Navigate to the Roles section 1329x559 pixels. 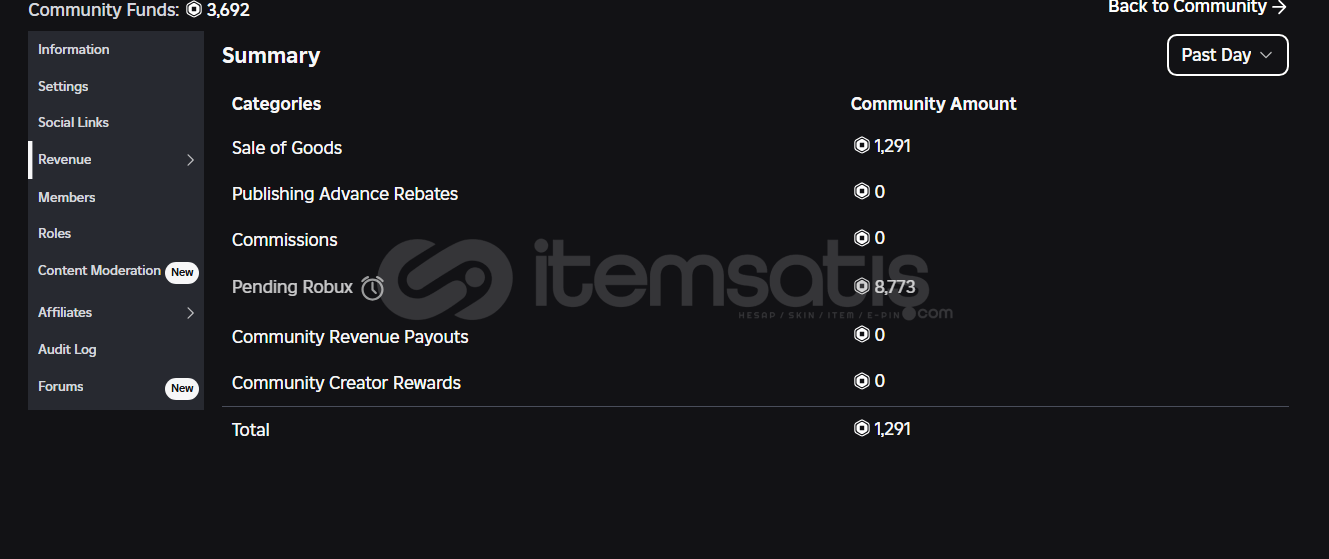click(54, 233)
